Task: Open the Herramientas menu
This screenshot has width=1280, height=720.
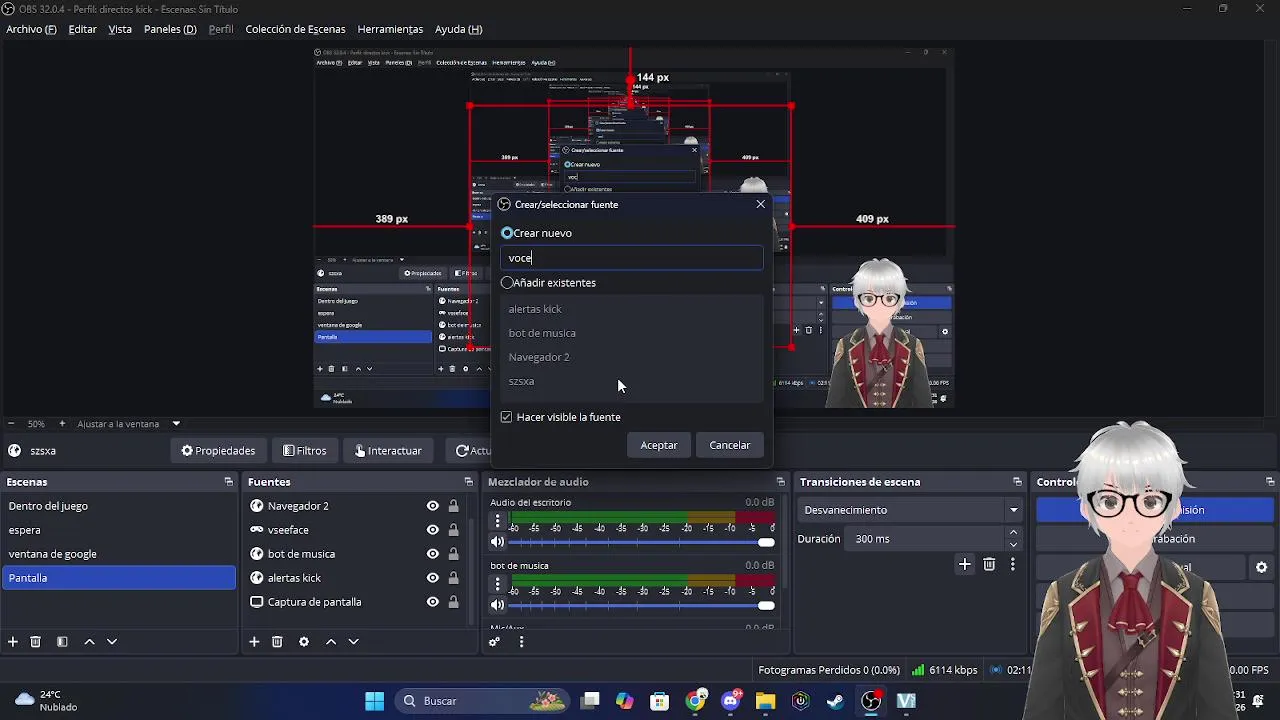Action: (x=390, y=29)
